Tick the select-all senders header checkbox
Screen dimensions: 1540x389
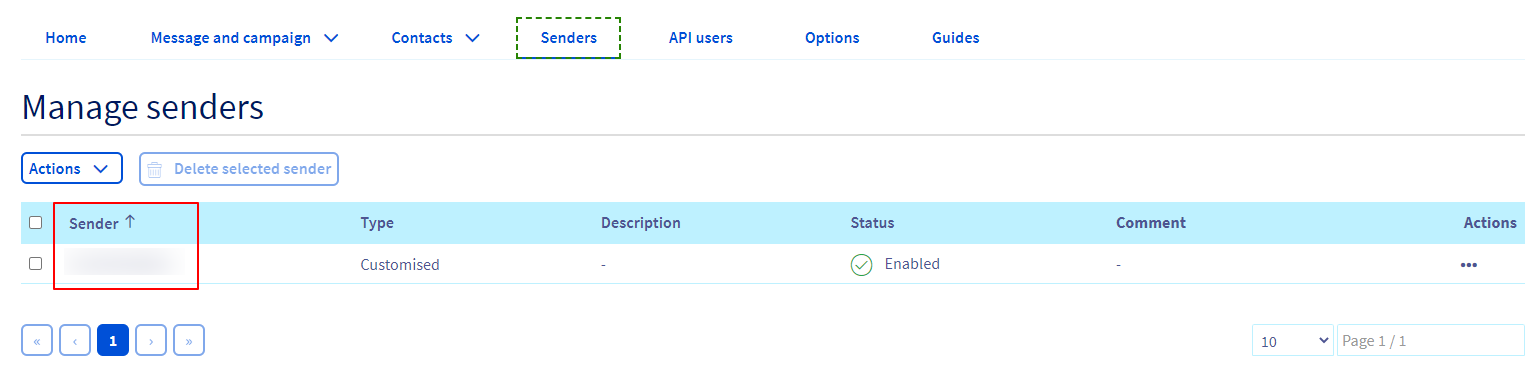coord(36,223)
